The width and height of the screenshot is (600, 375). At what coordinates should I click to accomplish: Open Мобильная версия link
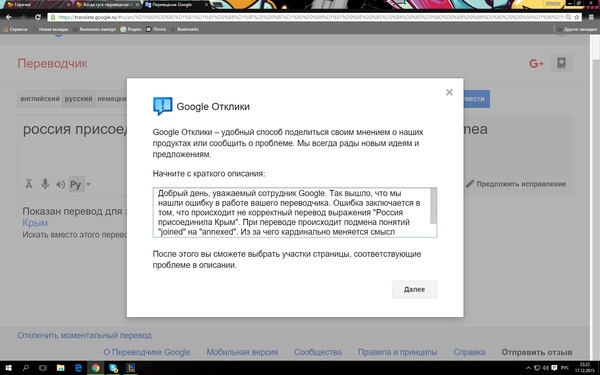coord(242,352)
